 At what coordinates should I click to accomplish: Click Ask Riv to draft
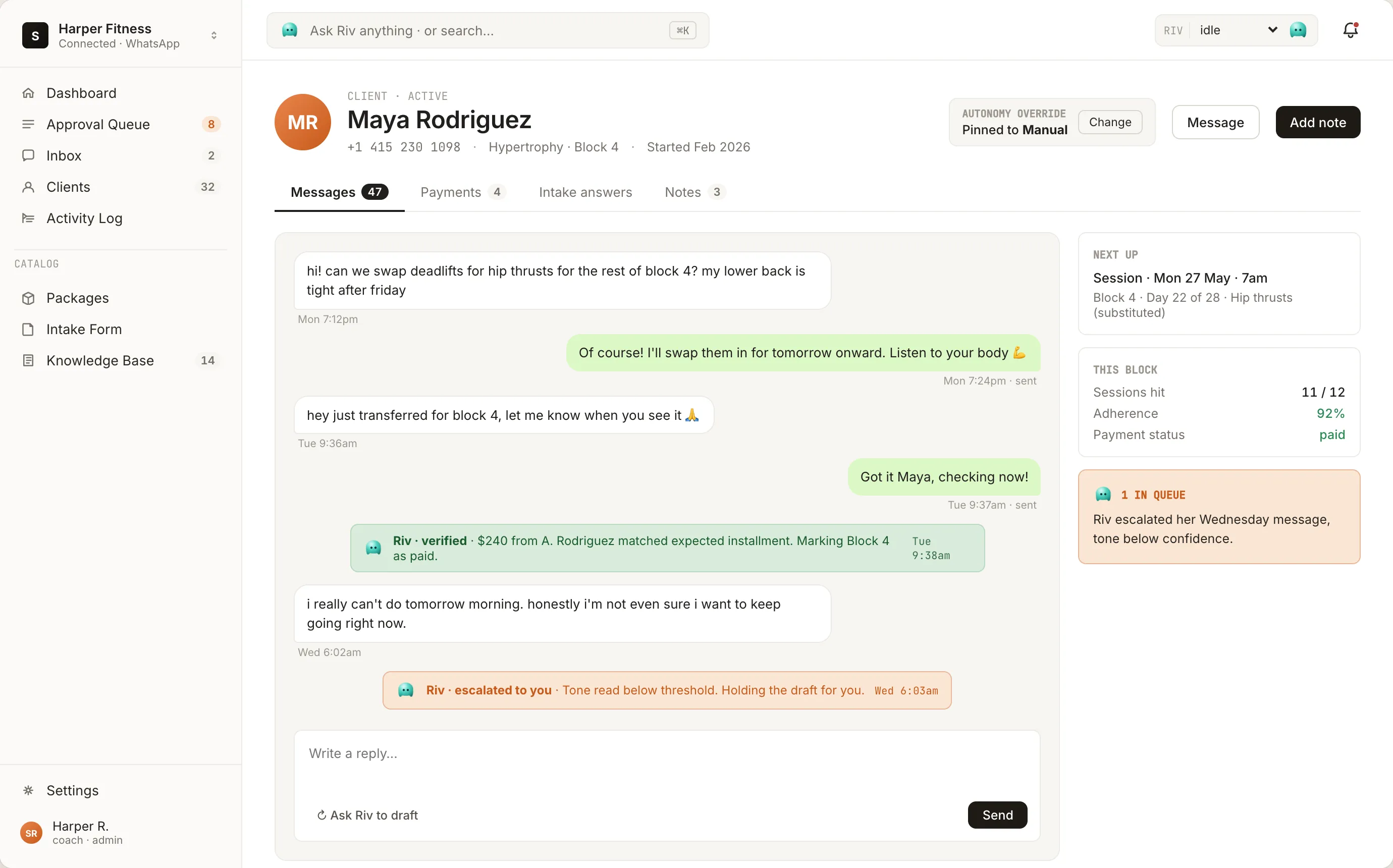tap(367, 815)
